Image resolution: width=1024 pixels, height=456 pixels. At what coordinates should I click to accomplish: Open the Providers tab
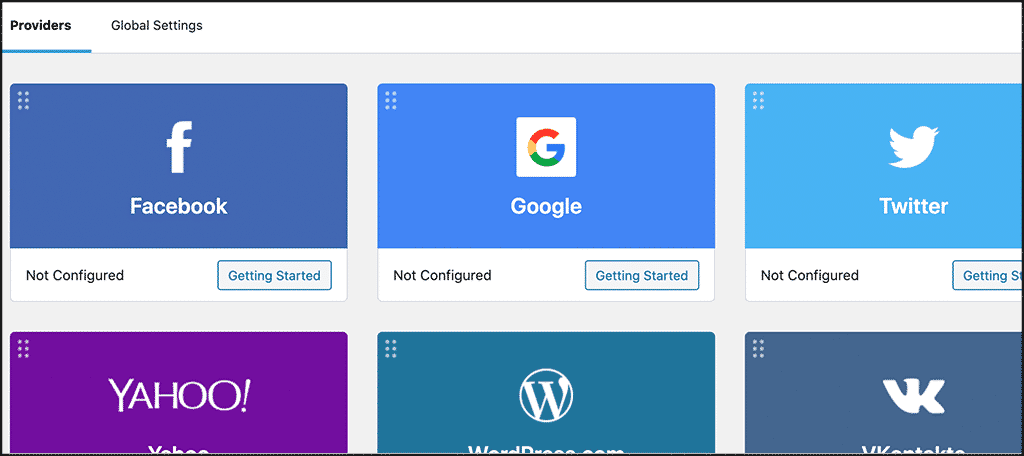tap(40, 25)
